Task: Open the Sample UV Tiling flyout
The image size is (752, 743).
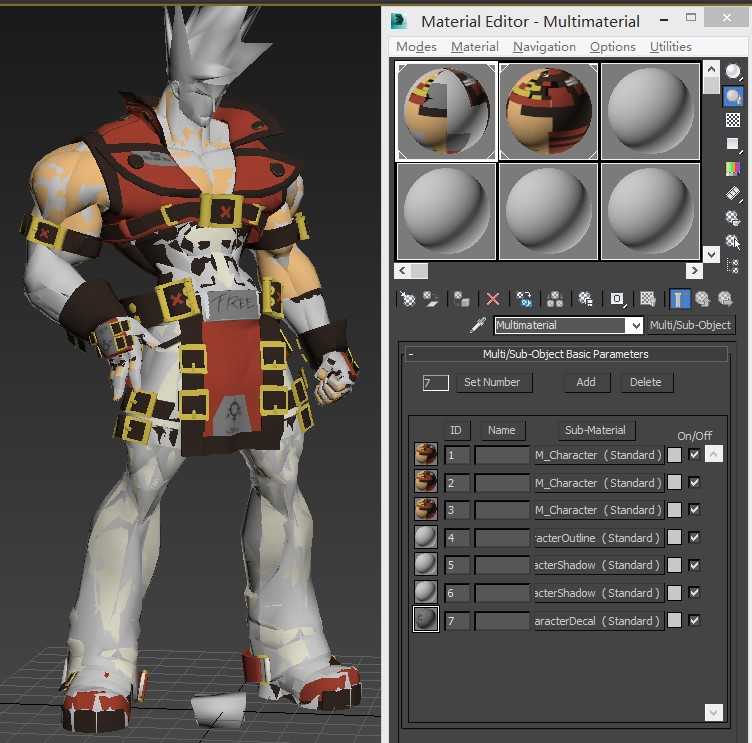Action: click(733, 144)
